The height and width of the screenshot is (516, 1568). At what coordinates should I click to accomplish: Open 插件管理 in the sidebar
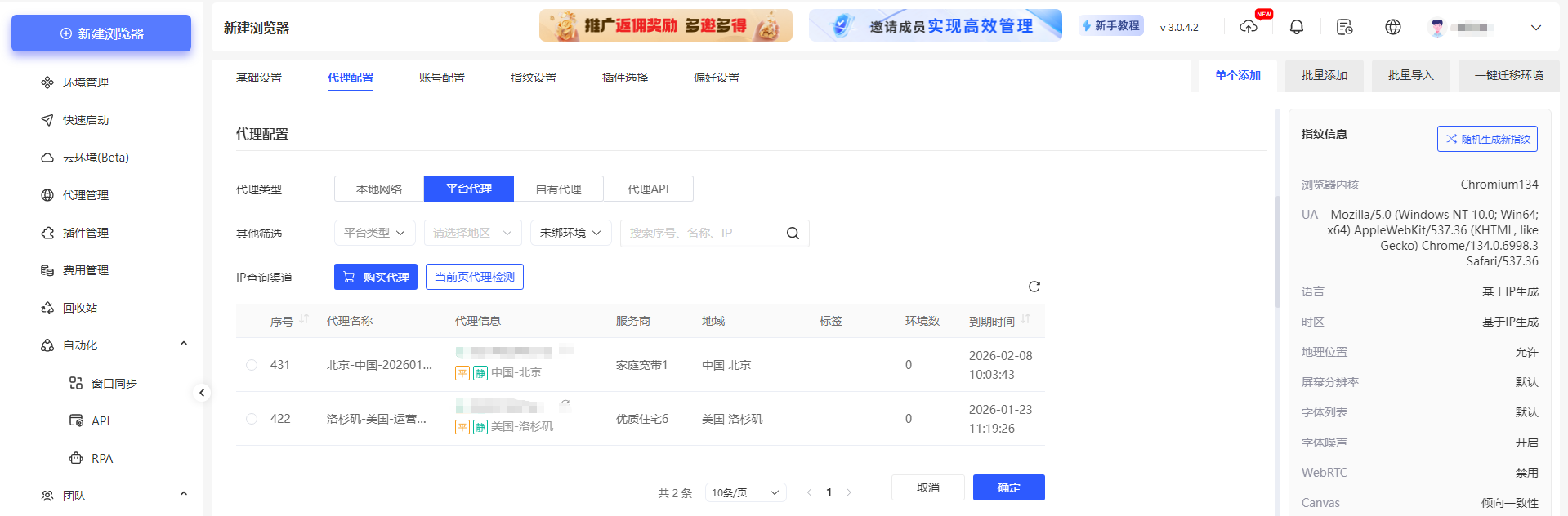coord(85,233)
